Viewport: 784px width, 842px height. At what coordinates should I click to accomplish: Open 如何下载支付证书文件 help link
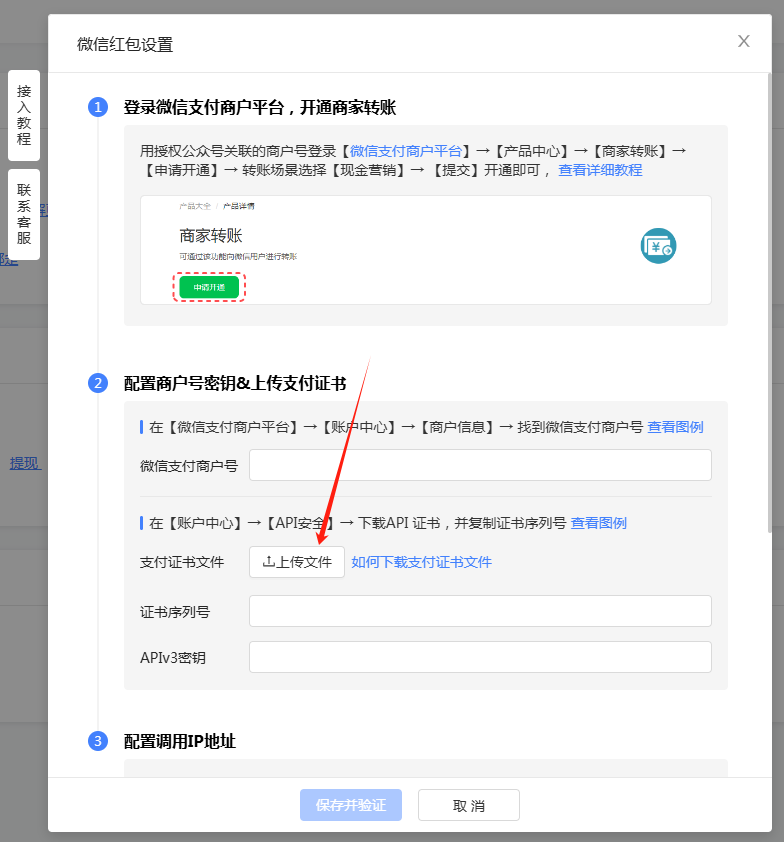click(422, 562)
